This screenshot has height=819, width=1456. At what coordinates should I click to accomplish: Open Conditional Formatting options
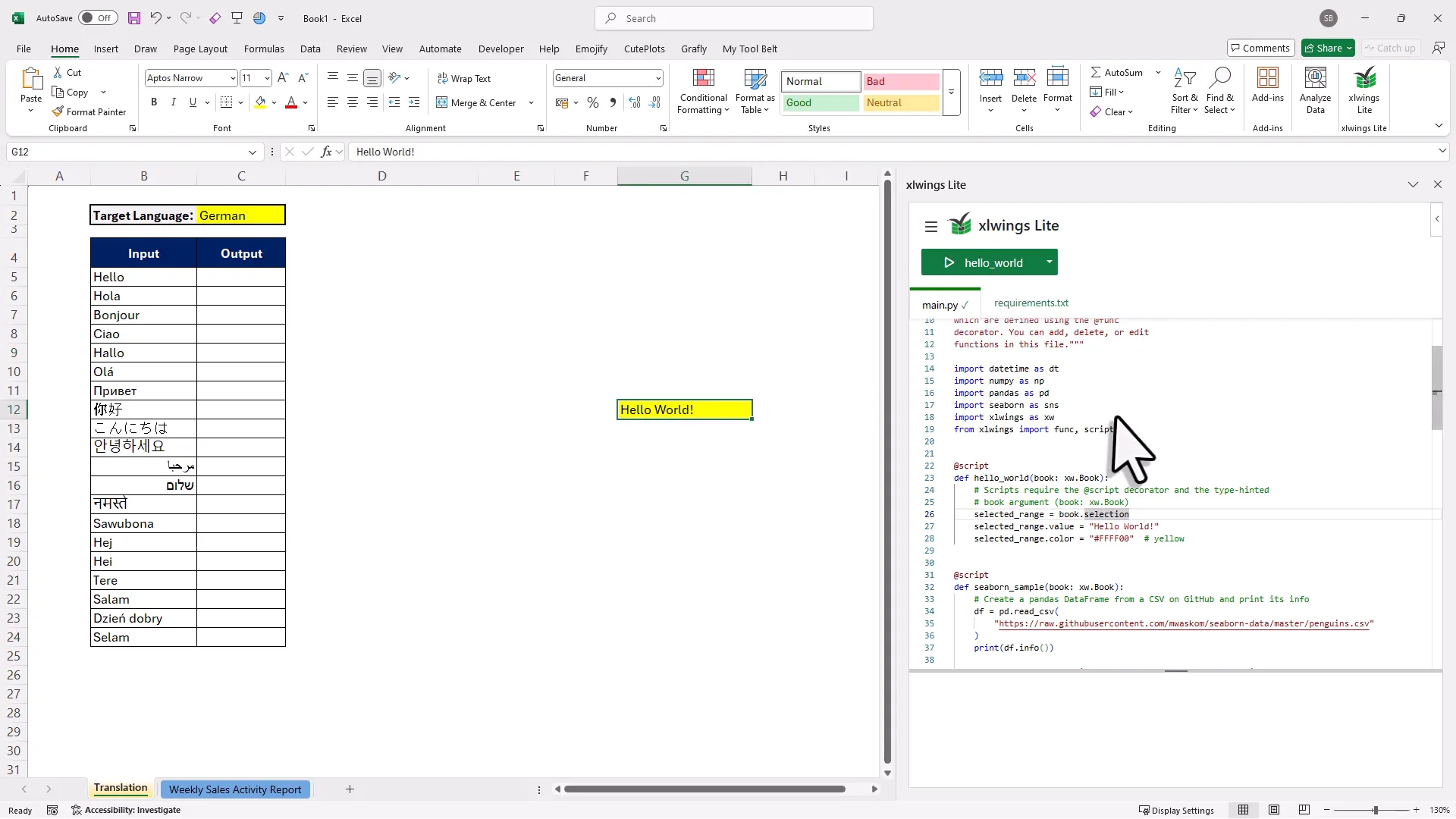702,90
